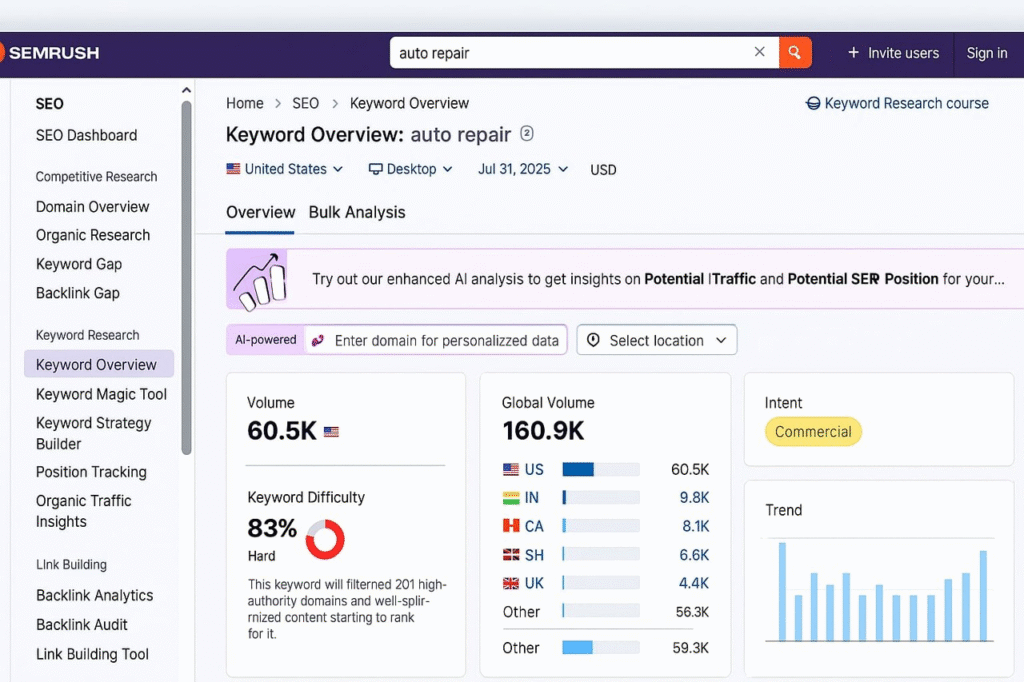Open Keyword Gap in sidebar
Screen dimensions: 1024x682
(79, 264)
